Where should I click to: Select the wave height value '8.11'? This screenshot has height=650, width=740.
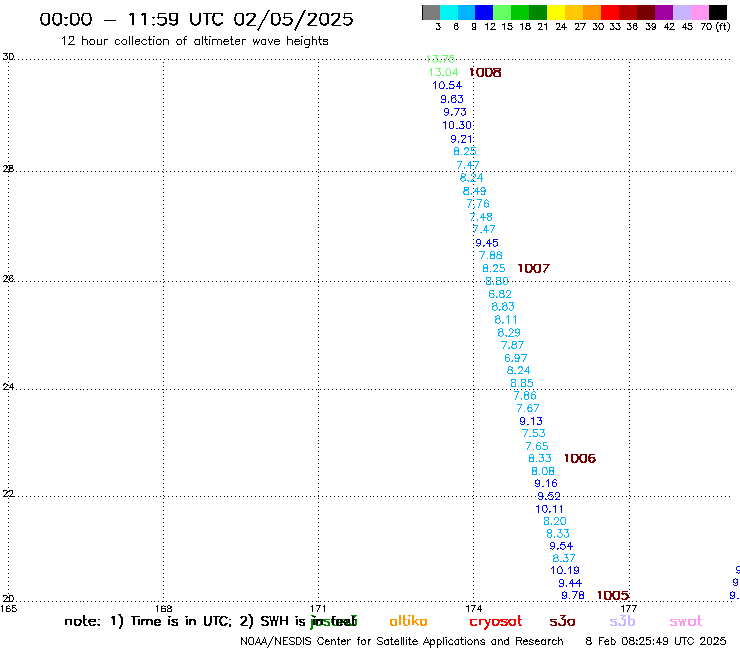505,320
